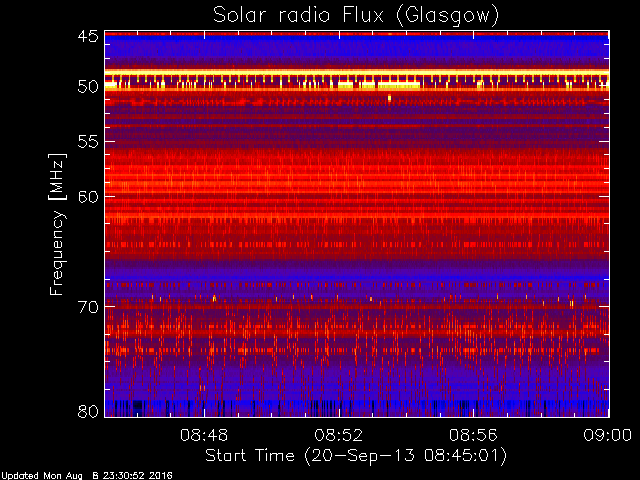Click the 09:00 time axis label
640x480 pixels.
[x=607, y=435]
